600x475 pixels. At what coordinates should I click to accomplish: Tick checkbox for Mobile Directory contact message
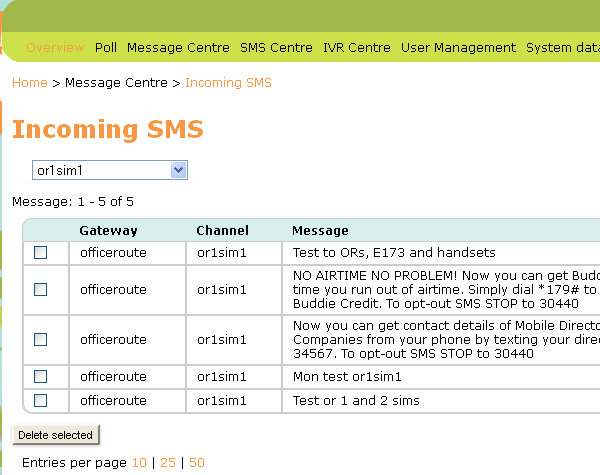point(41,340)
